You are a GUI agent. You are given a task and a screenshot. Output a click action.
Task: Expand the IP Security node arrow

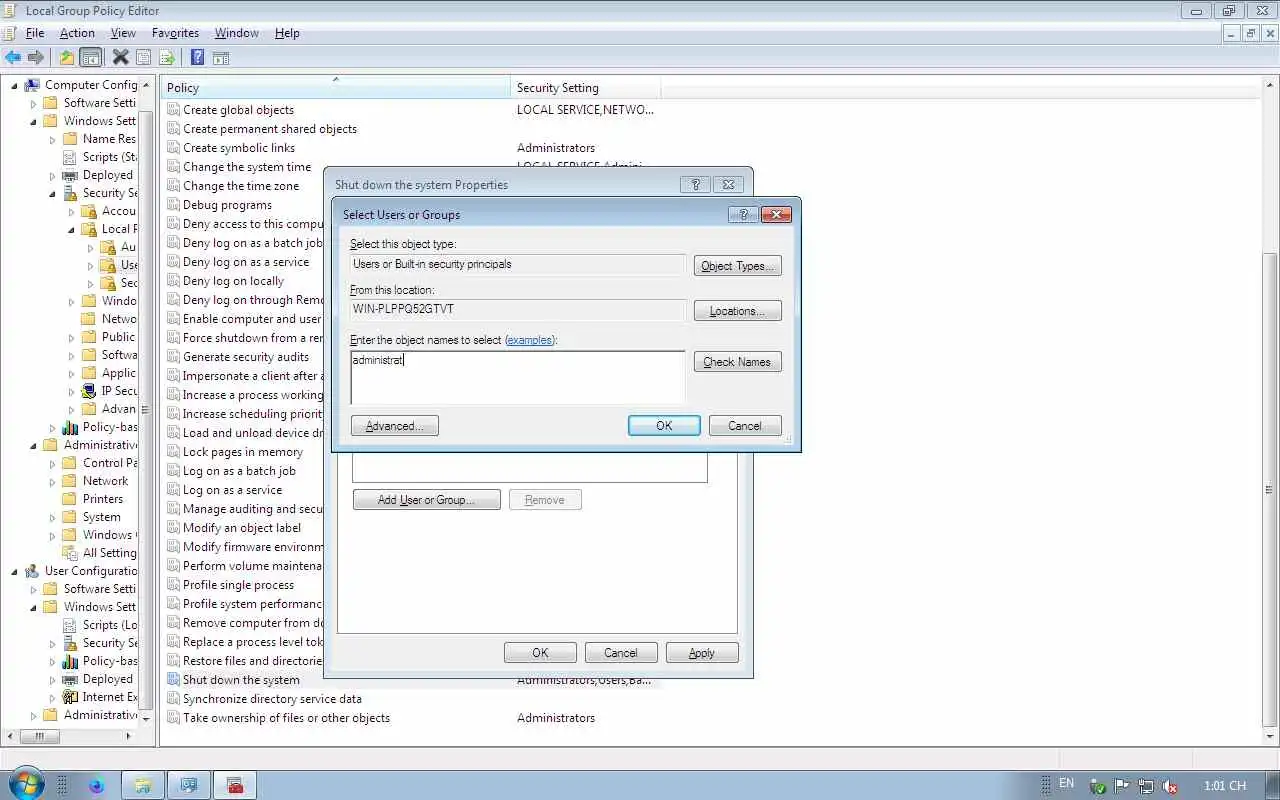tap(72, 391)
